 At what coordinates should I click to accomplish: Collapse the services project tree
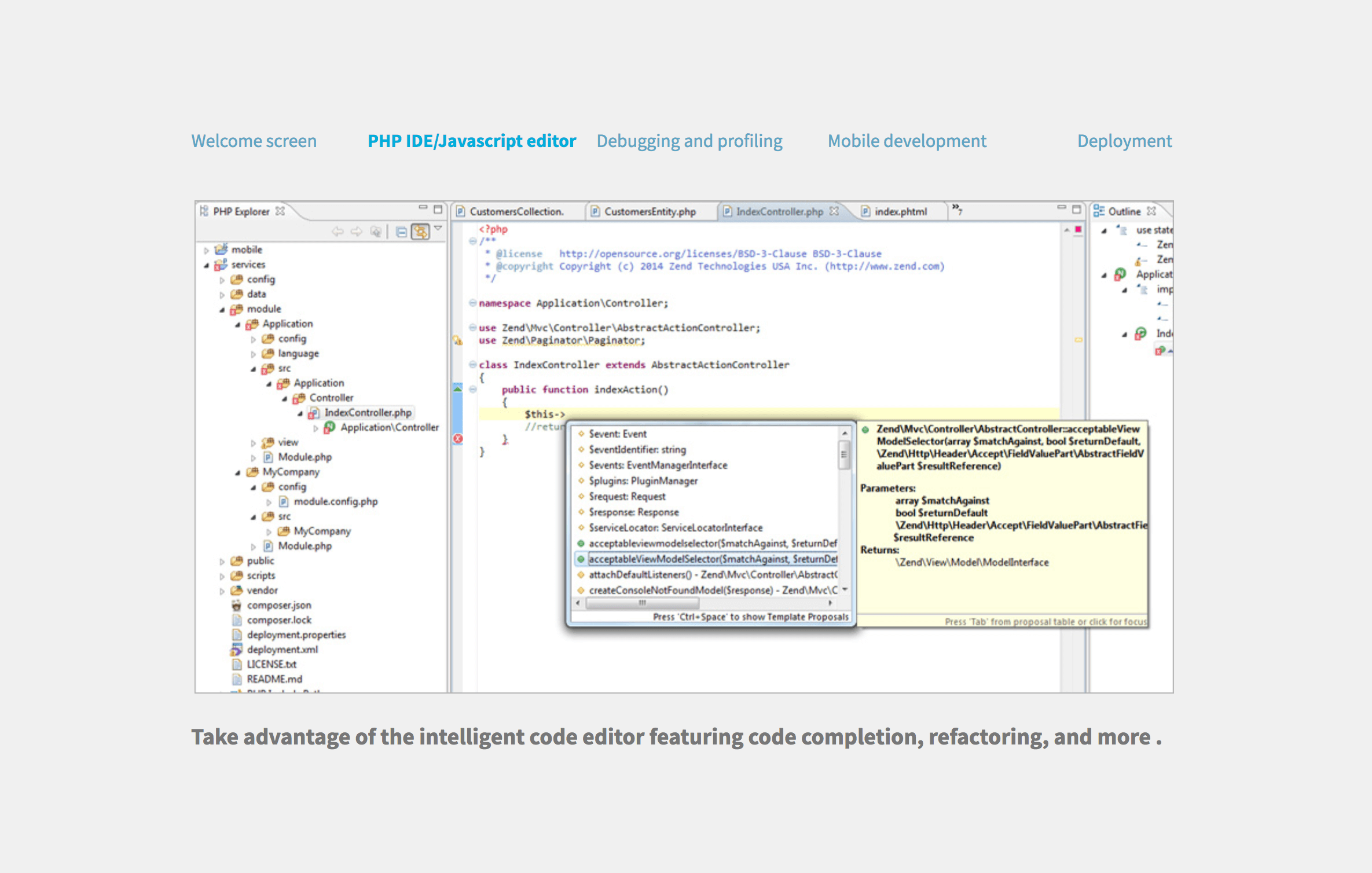click(x=206, y=265)
